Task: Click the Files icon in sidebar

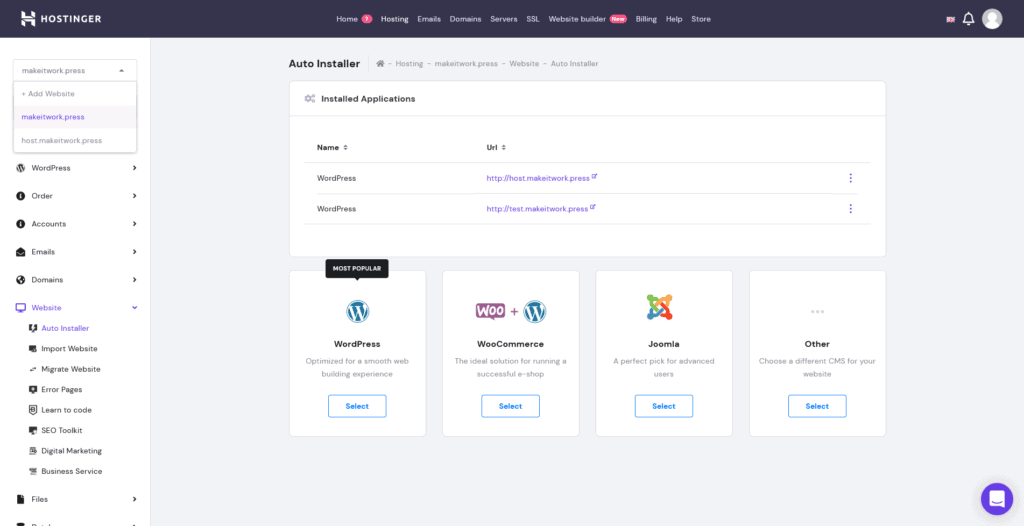Action: pyautogui.click(x=20, y=499)
